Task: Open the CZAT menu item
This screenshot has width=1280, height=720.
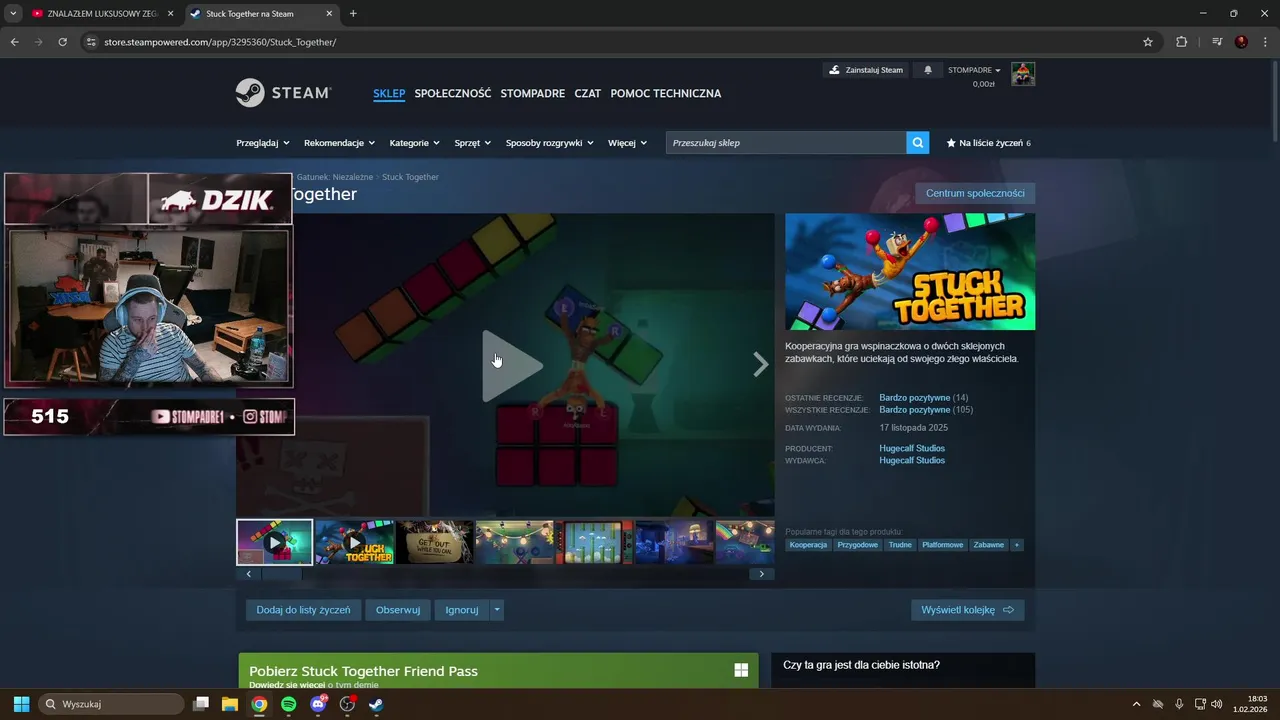Action: [x=588, y=93]
